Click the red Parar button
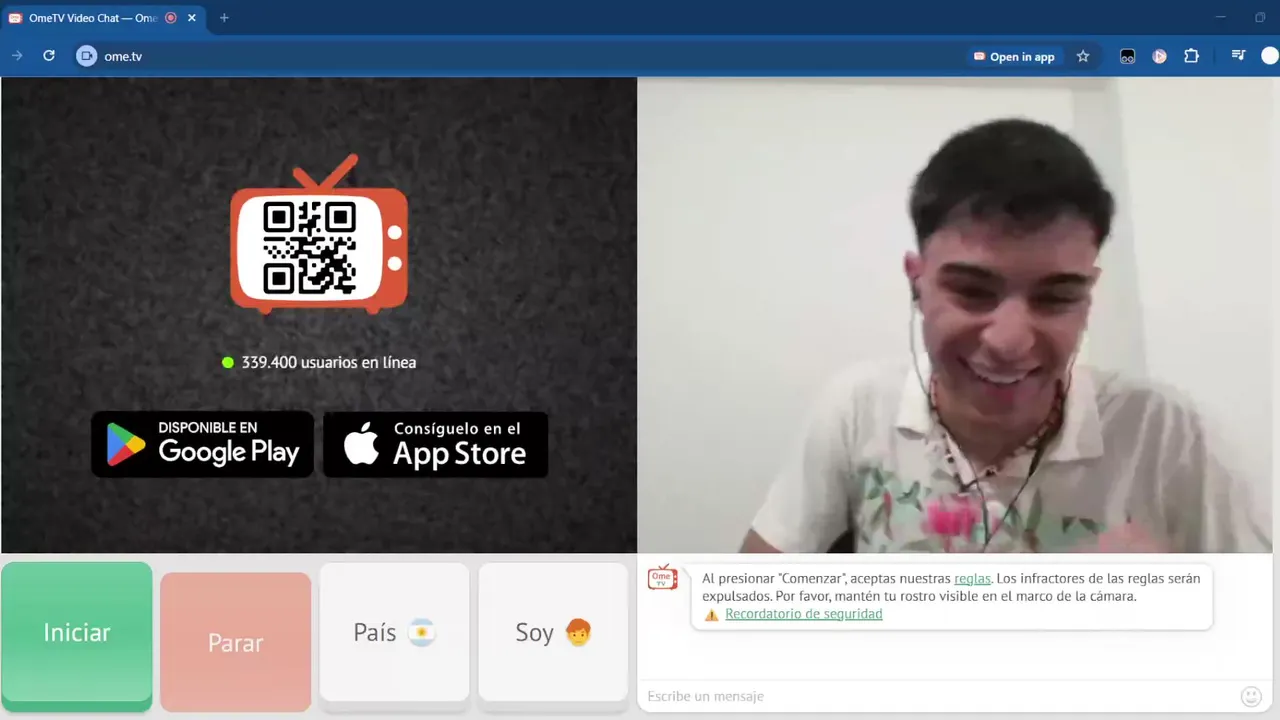This screenshot has height=720, width=1280. coord(235,641)
